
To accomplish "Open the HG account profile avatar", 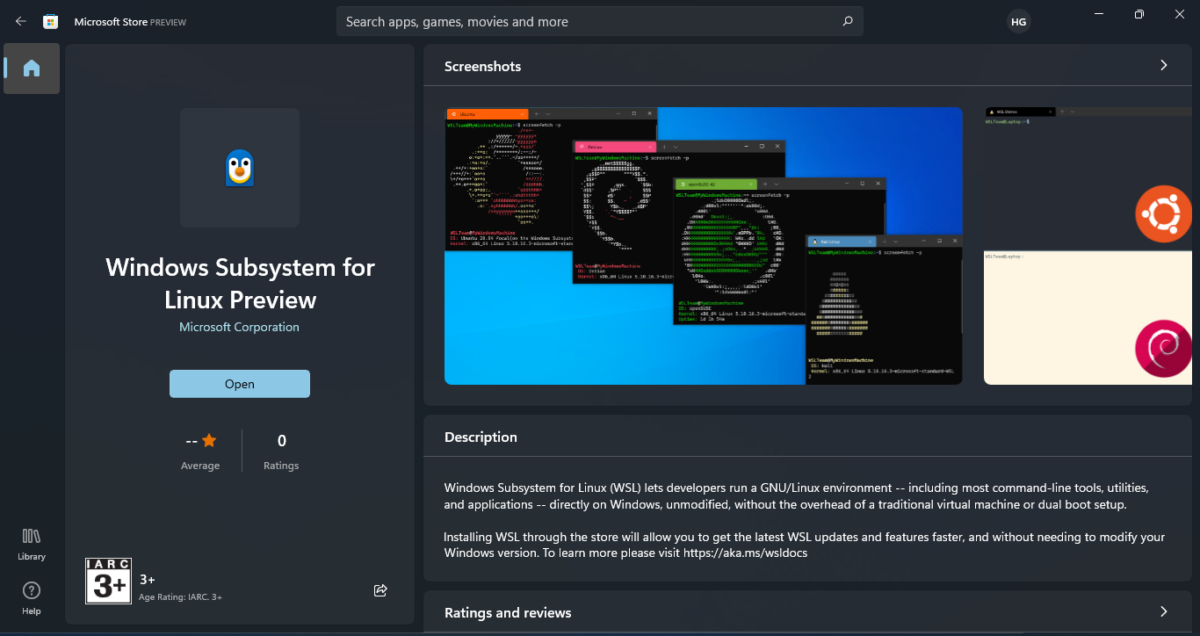I will point(1018,21).
